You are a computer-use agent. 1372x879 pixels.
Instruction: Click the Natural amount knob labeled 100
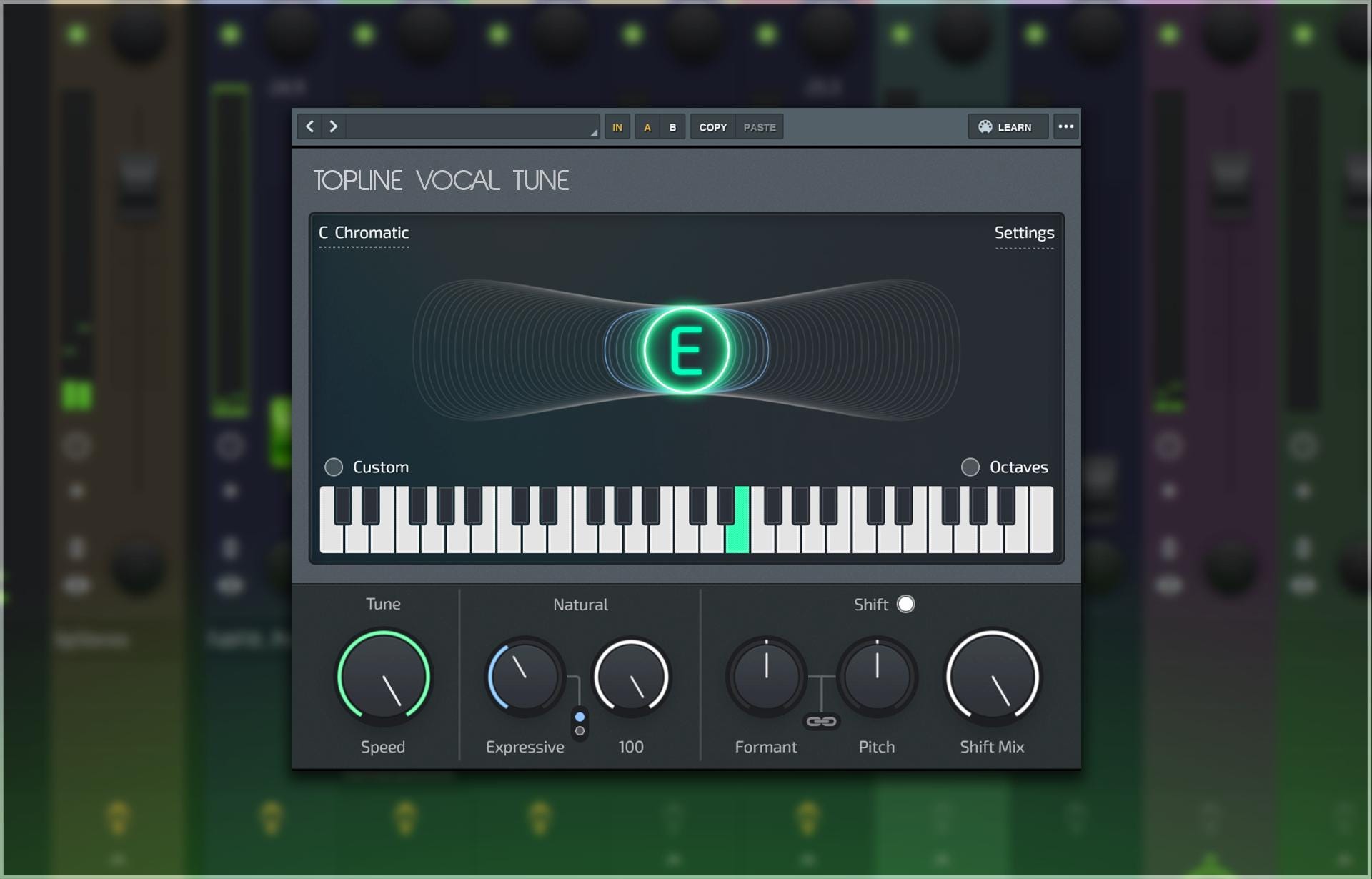tap(631, 677)
